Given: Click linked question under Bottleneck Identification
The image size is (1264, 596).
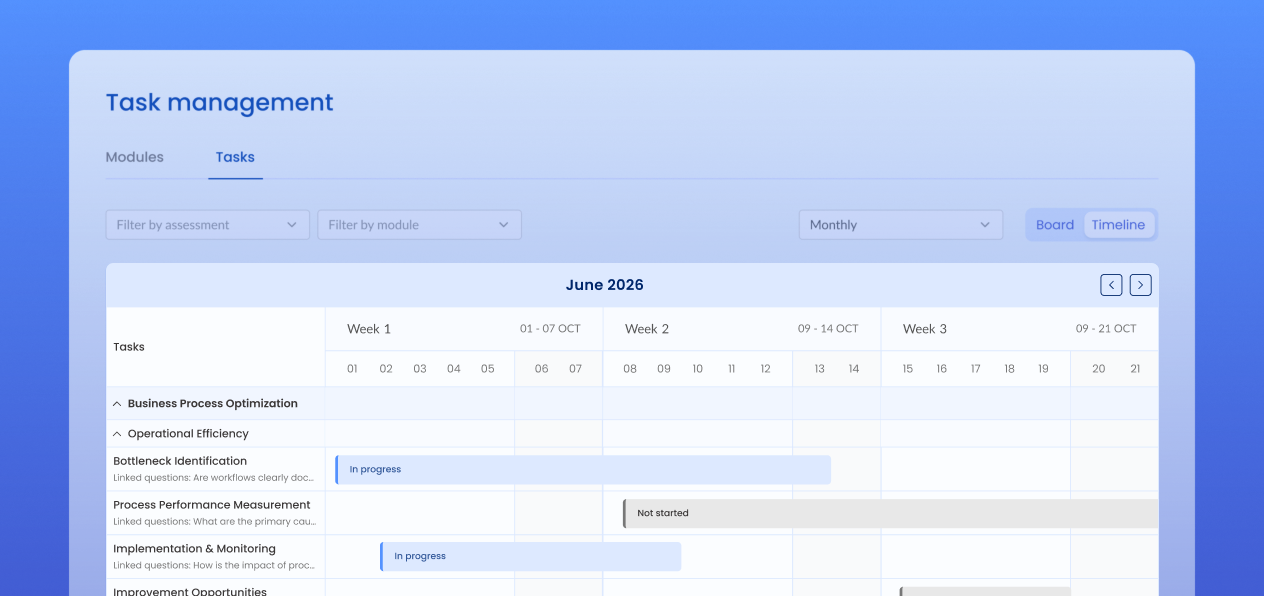Looking at the screenshot, I should tap(215, 478).
